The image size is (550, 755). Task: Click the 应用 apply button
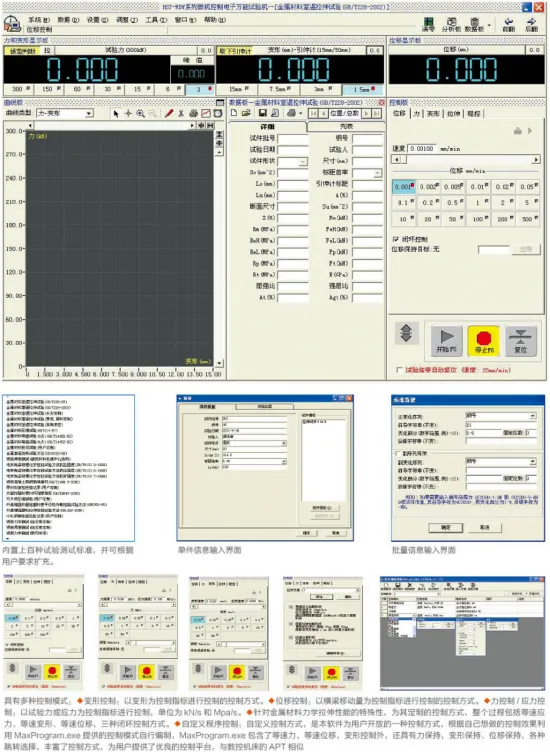[x=526, y=249]
